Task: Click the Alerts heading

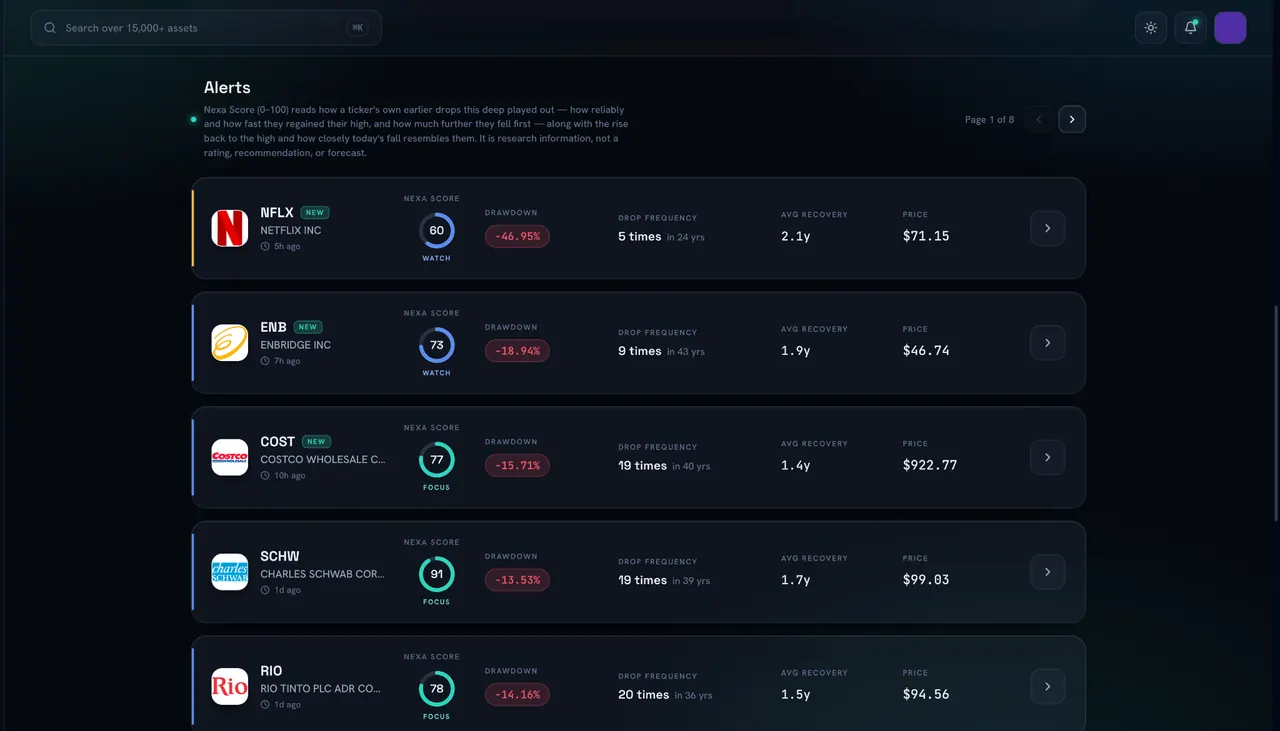Action: [x=227, y=88]
